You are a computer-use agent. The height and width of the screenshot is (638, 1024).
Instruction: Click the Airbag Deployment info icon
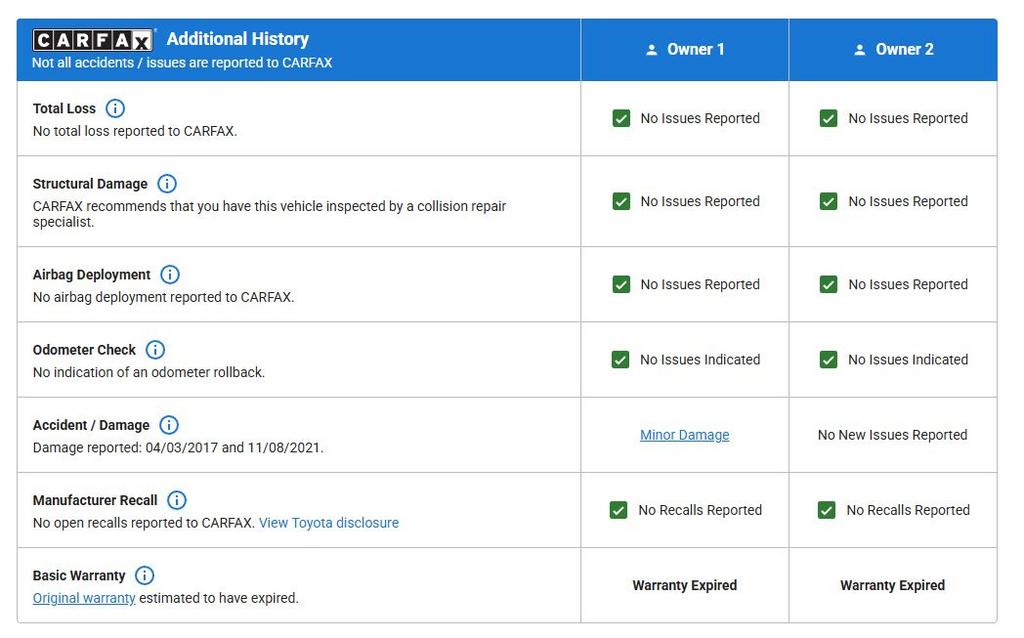170,275
